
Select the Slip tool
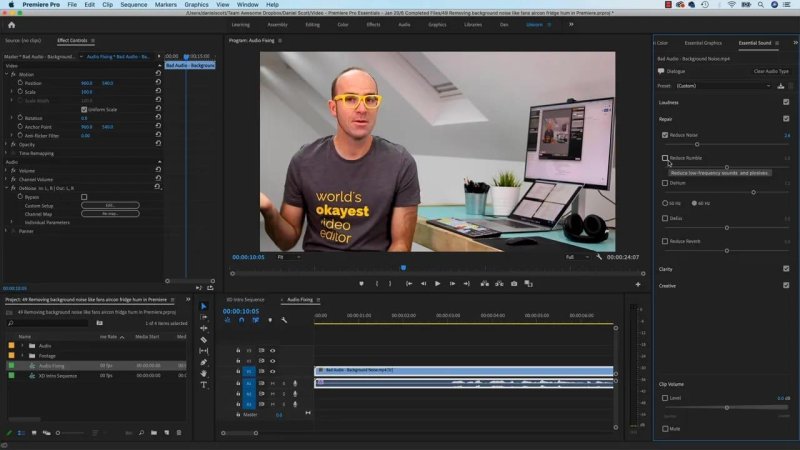(204, 351)
